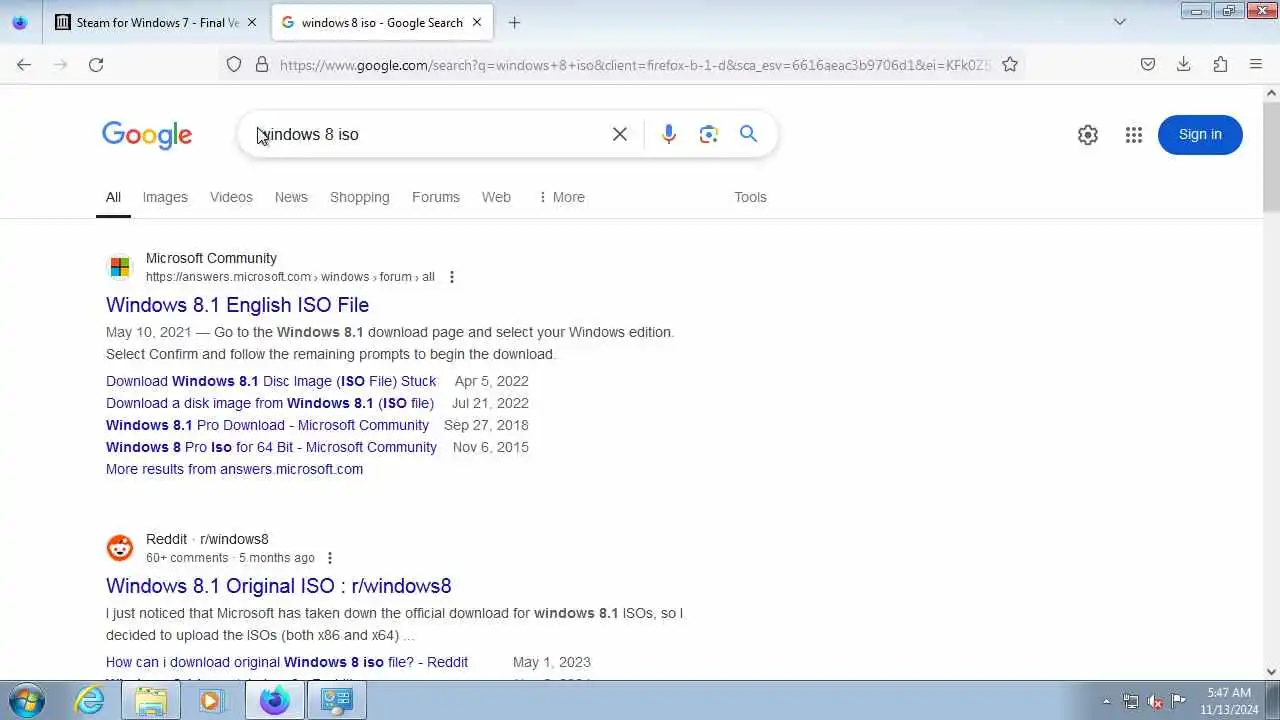
Task: Open the Firefox extensions menu
Action: point(1220,65)
